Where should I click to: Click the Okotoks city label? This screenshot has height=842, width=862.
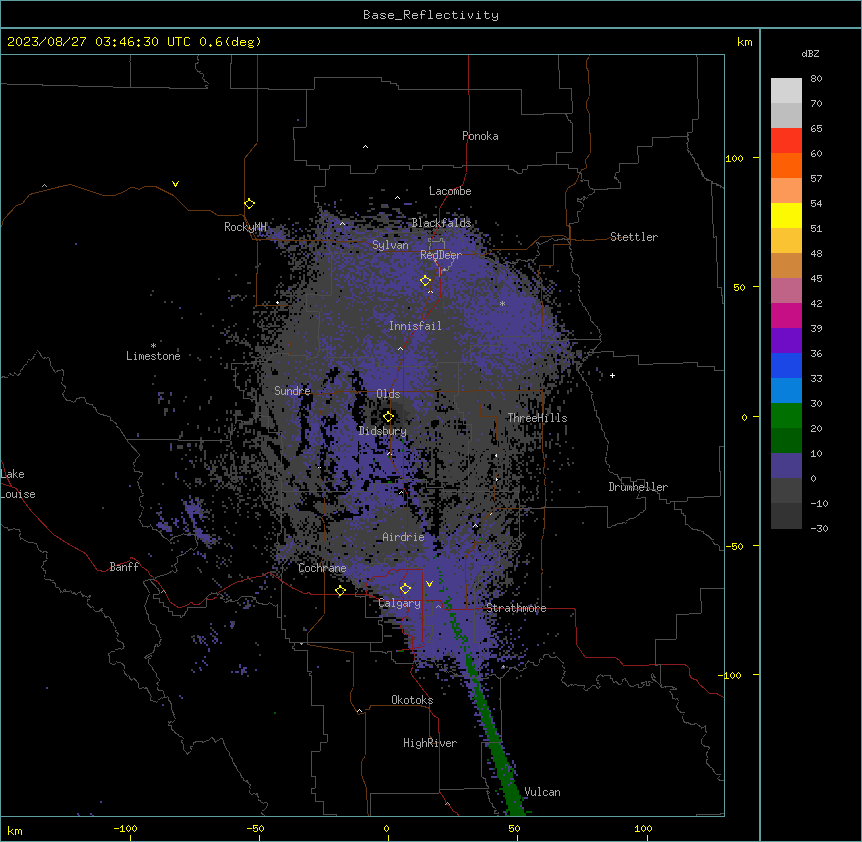(412, 700)
